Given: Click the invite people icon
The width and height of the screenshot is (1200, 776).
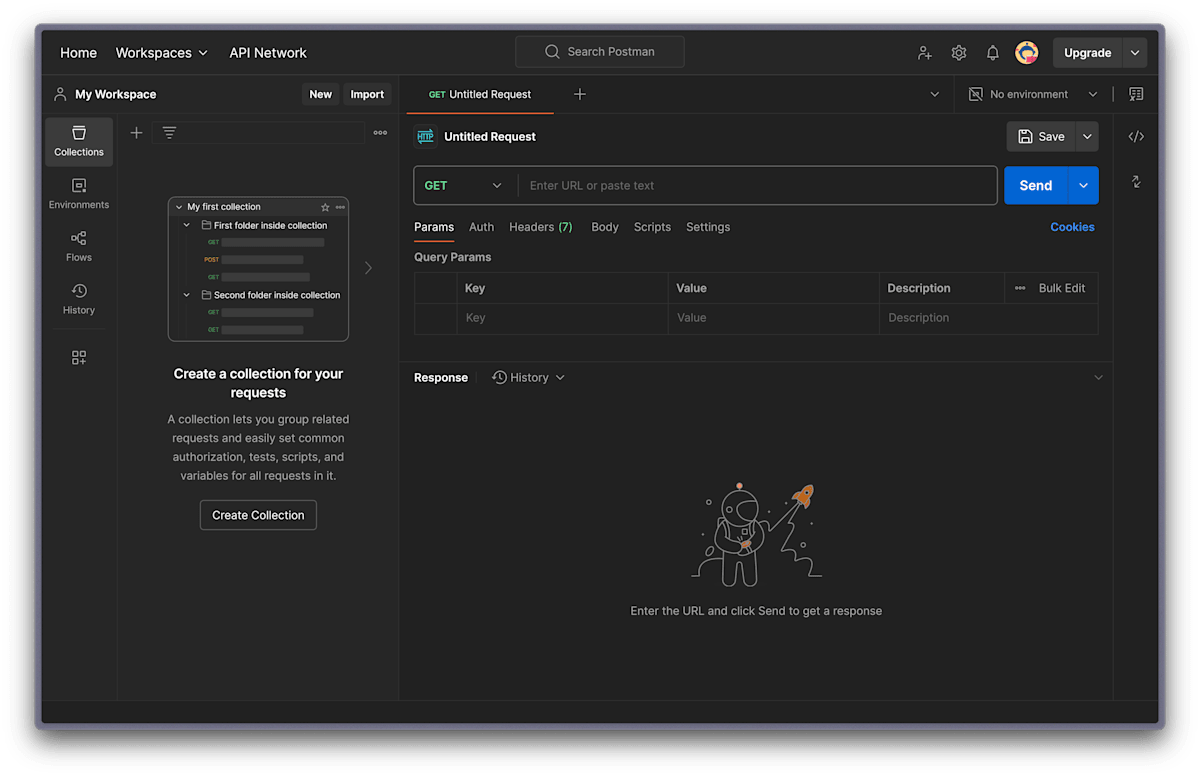Looking at the screenshot, I should coord(925,53).
